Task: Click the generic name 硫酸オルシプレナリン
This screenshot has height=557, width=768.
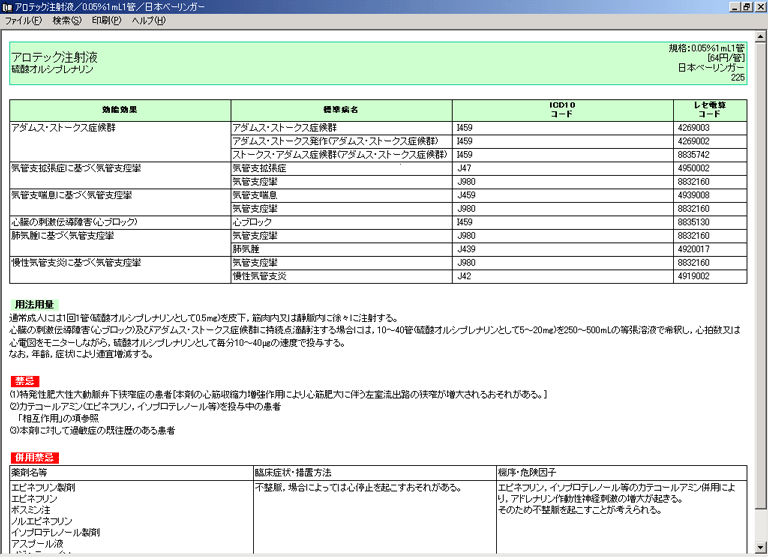Action: coord(52,70)
